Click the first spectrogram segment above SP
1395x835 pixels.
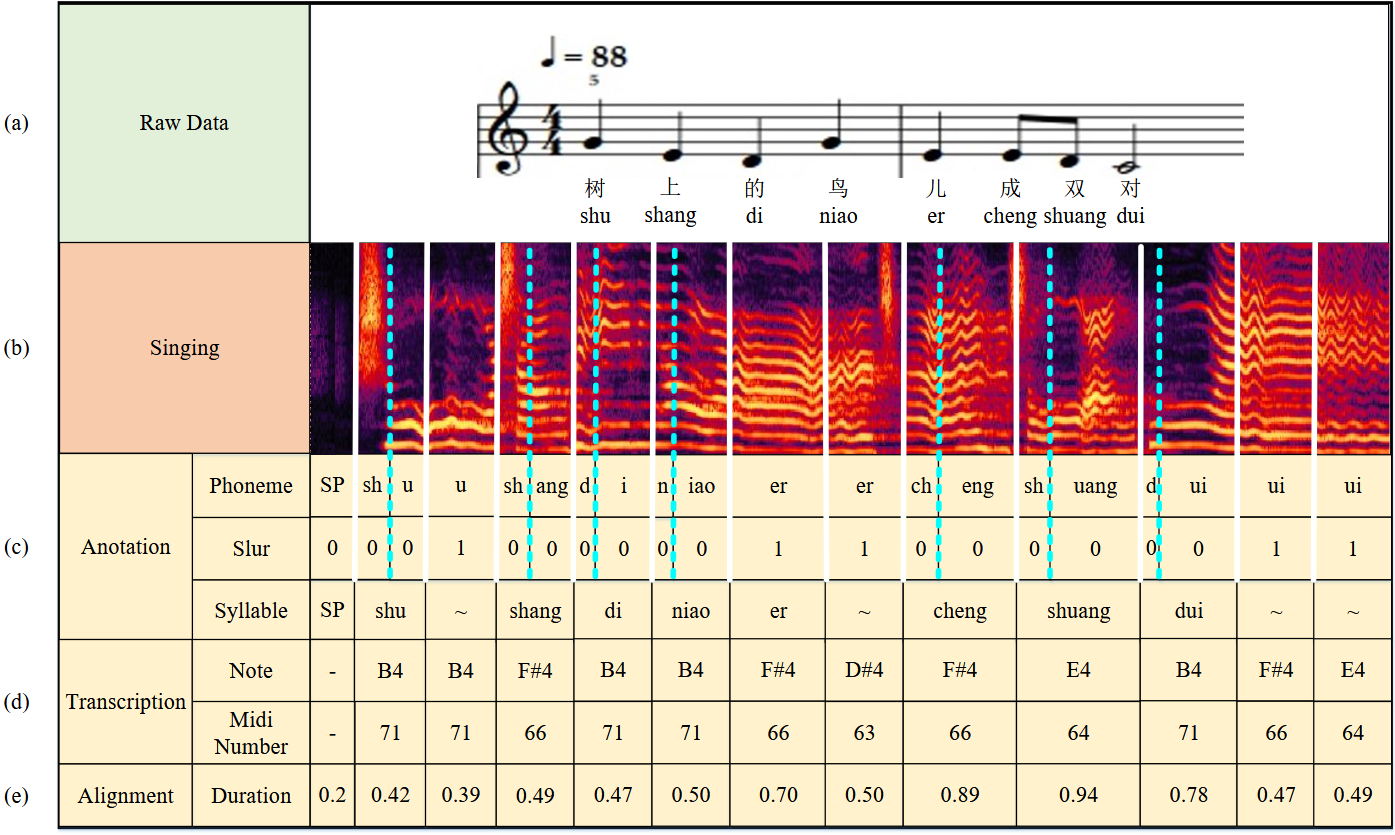(x=331, y=348)
